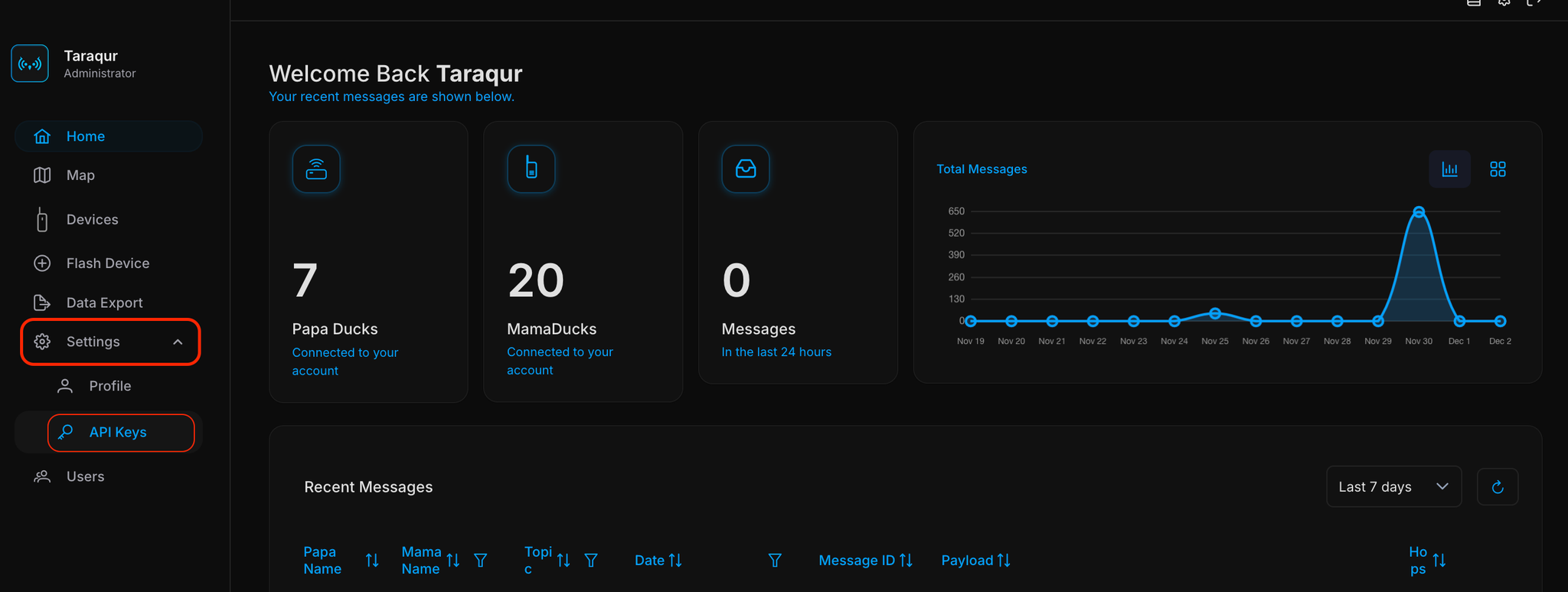Click the 'In the last 24 hours' text
This screenshot has height=592, width=1568.
pyautogui.click(x=776, y=352)
